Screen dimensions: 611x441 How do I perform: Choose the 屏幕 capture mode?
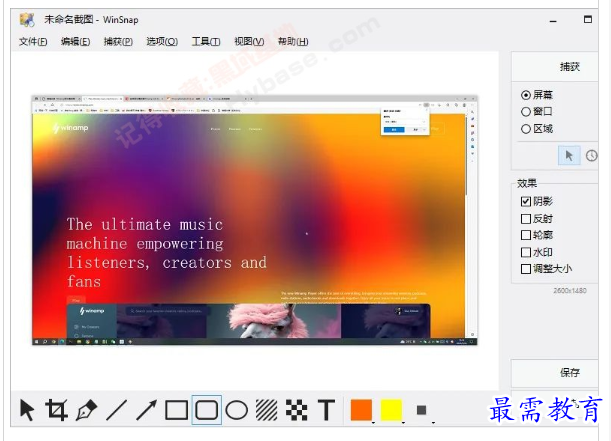537,95
